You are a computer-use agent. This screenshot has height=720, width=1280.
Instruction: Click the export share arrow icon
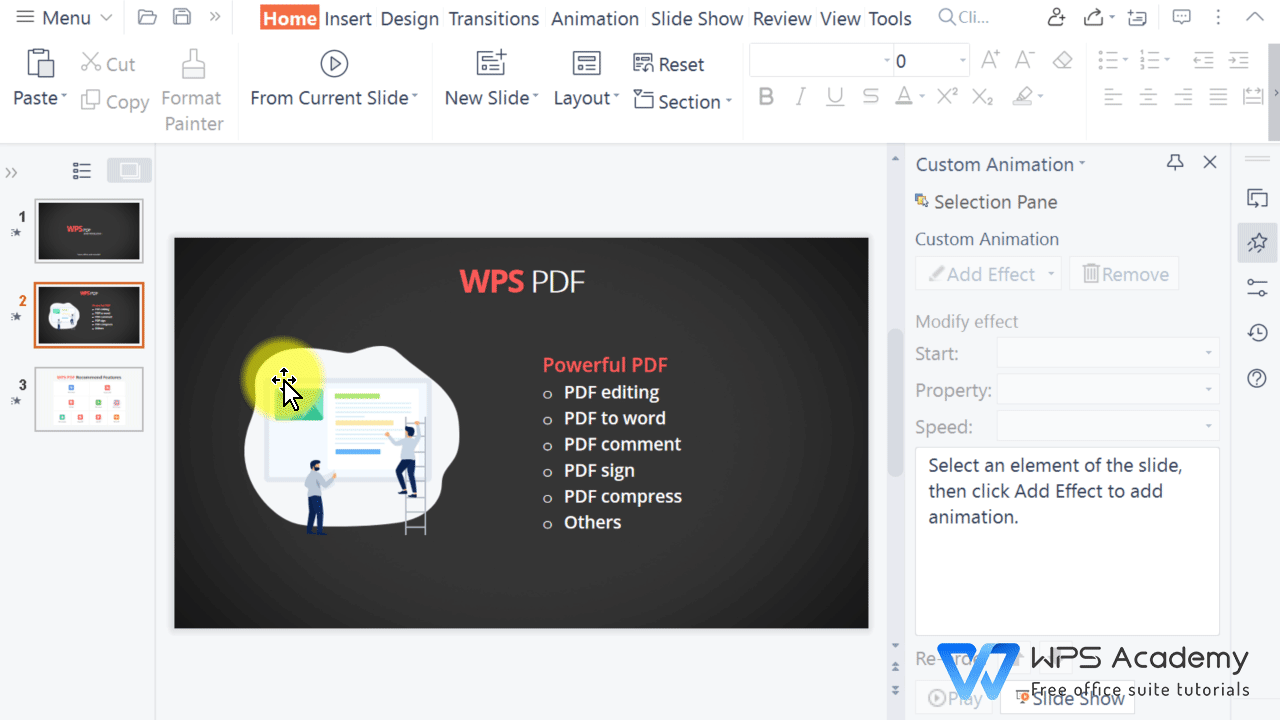[x=1094, y=17]
